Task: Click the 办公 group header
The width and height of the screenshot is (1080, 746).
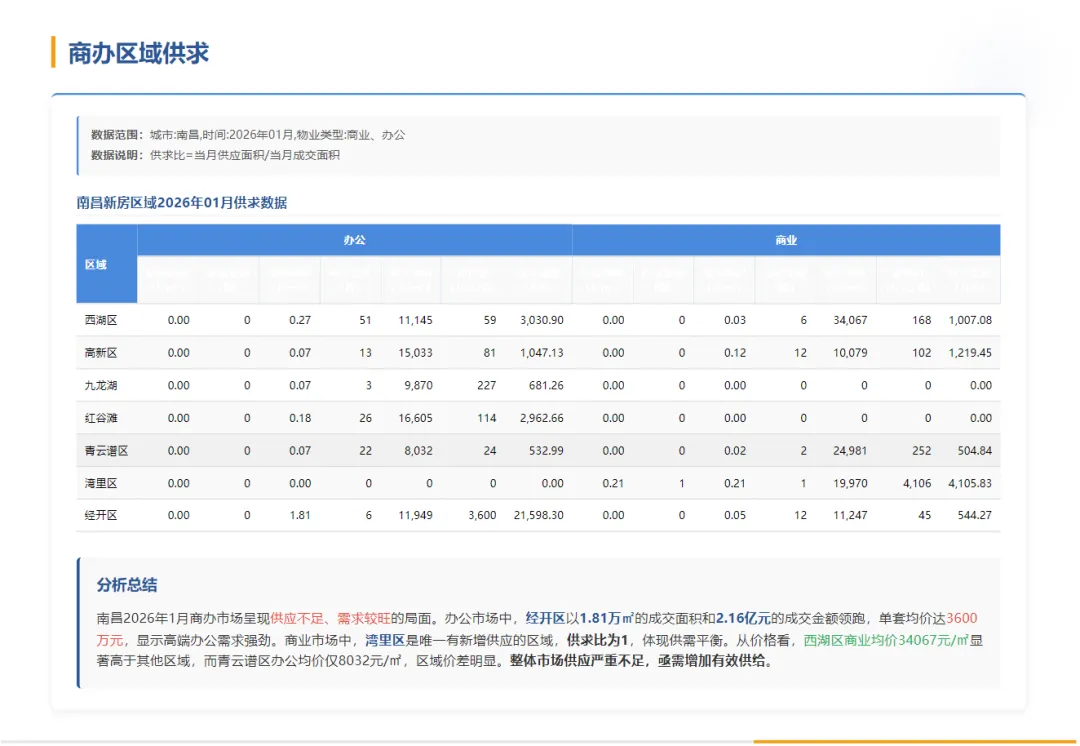Action: click(x=355, y=240)
